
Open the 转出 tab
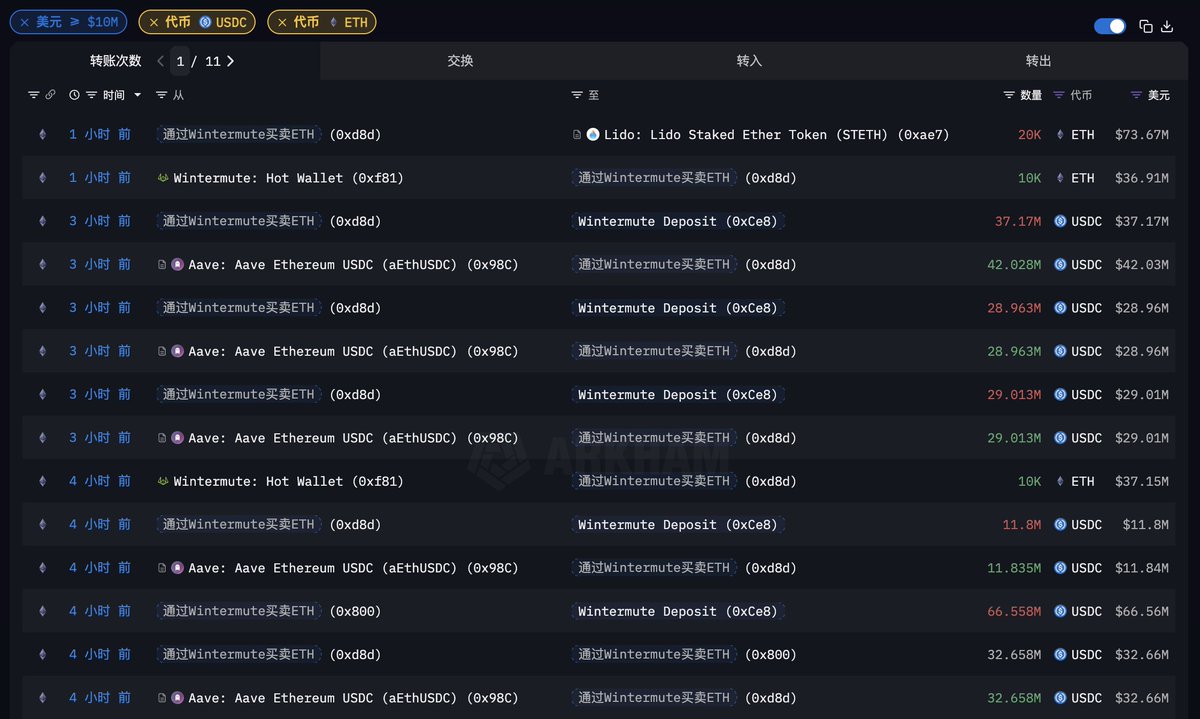1039,61
